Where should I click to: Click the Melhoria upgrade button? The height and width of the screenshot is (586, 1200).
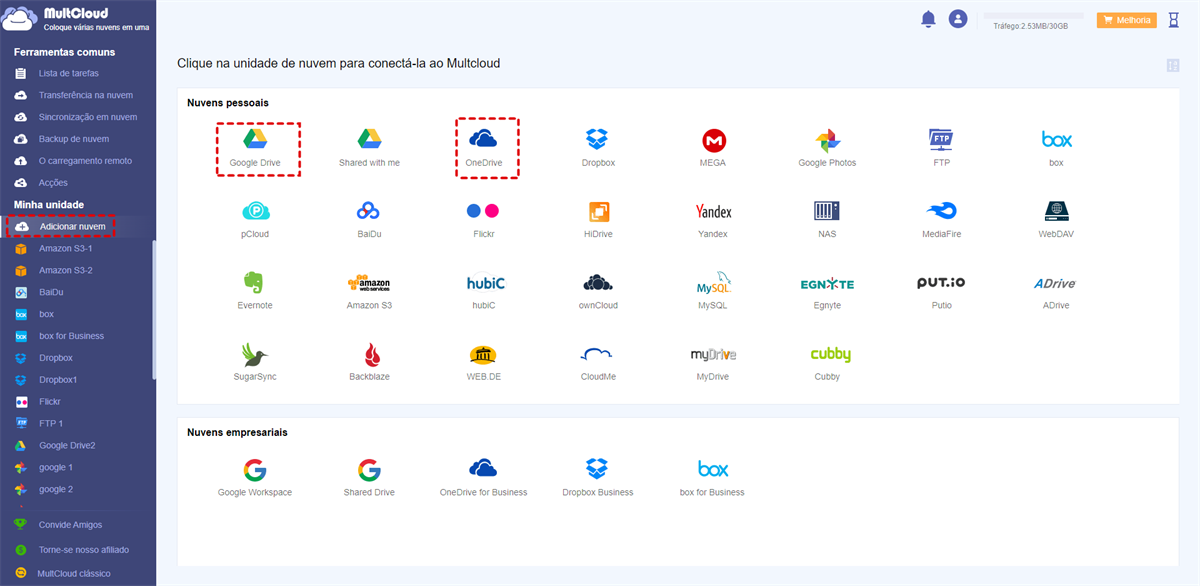click(1126, 20)
